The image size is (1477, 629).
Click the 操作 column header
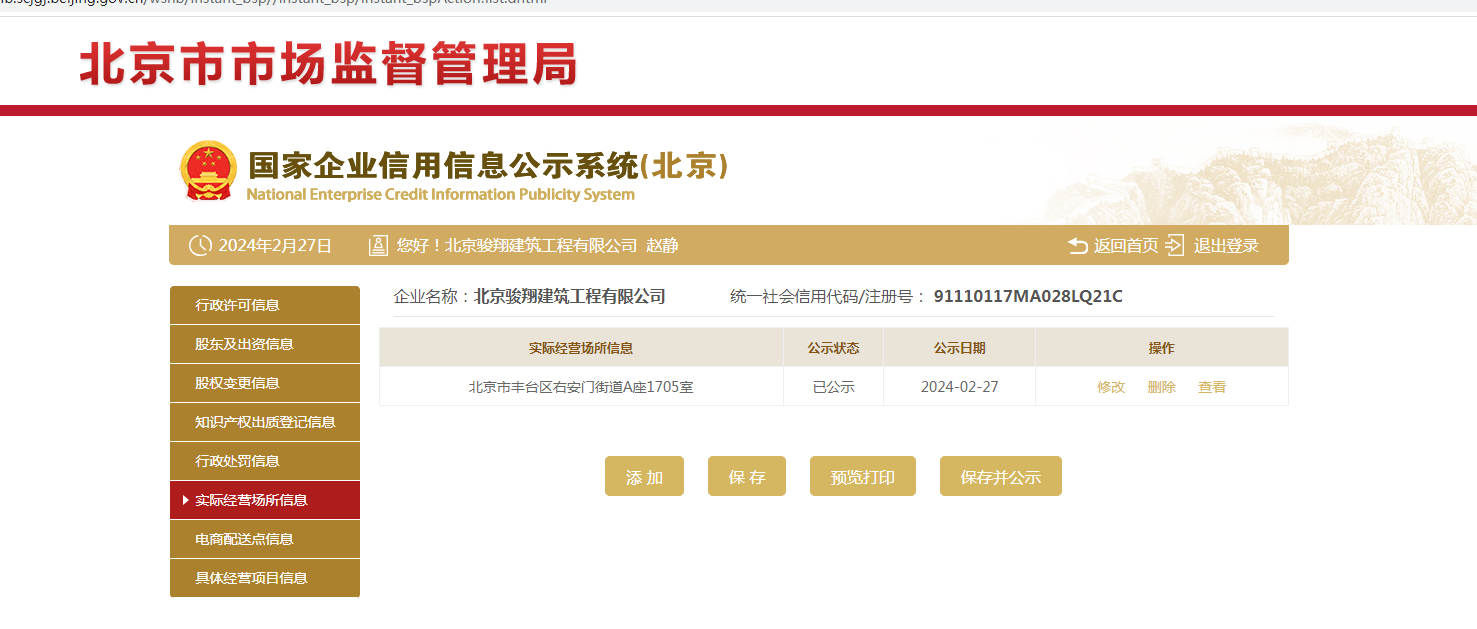1161,348
